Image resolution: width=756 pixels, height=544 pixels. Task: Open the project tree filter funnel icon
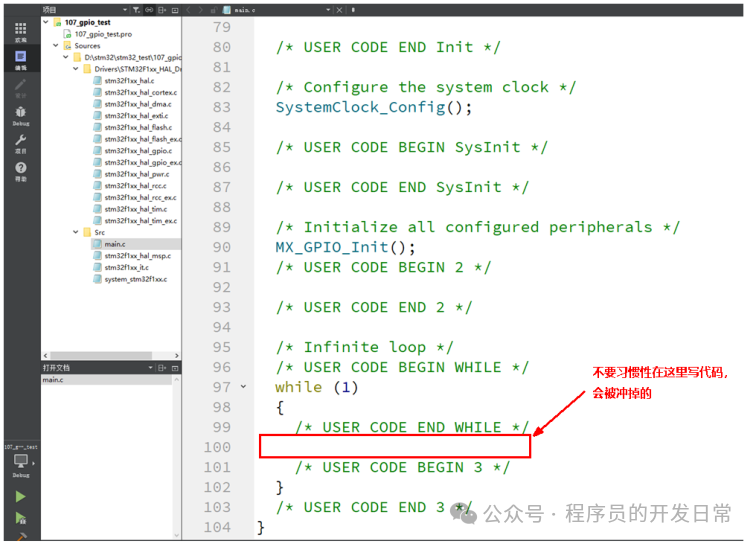coord(136,10)
